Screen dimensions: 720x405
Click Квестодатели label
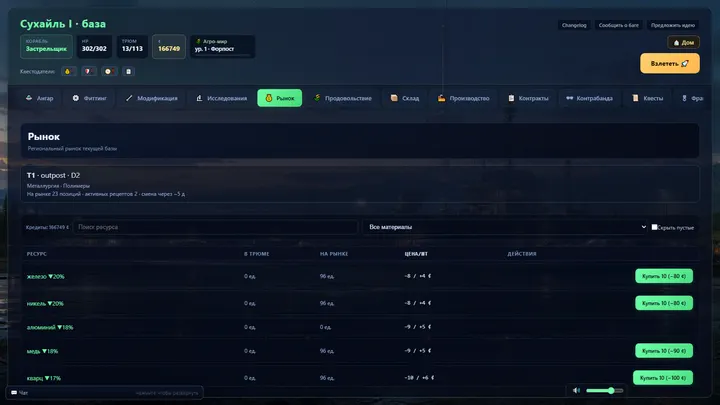point(37,72)
